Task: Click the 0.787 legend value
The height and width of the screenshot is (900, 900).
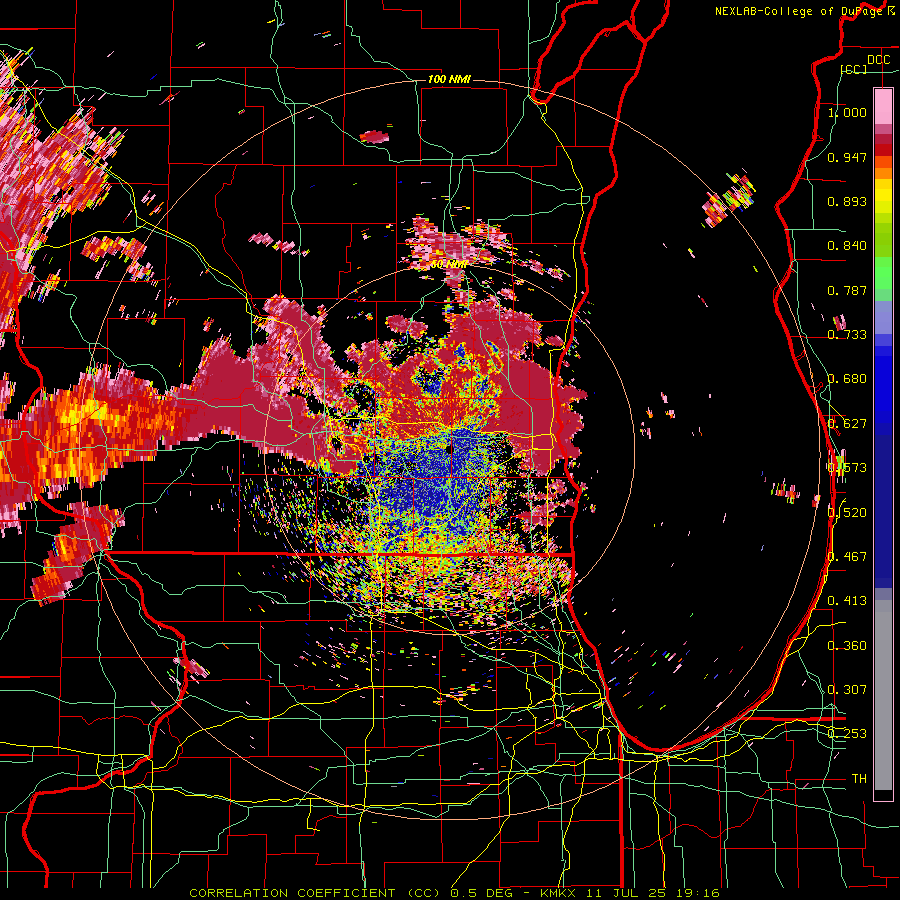Action: pyautogui.click(x=847, y=290)
